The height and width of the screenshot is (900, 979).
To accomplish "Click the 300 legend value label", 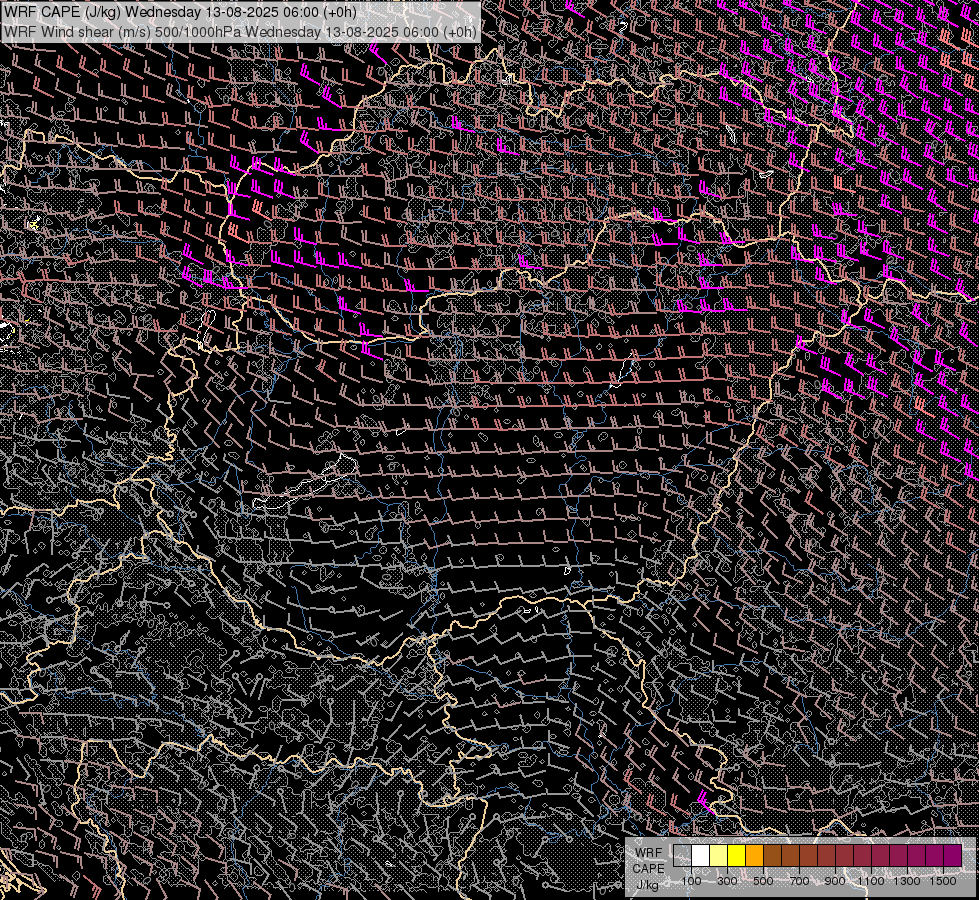I will pos(727,881).
